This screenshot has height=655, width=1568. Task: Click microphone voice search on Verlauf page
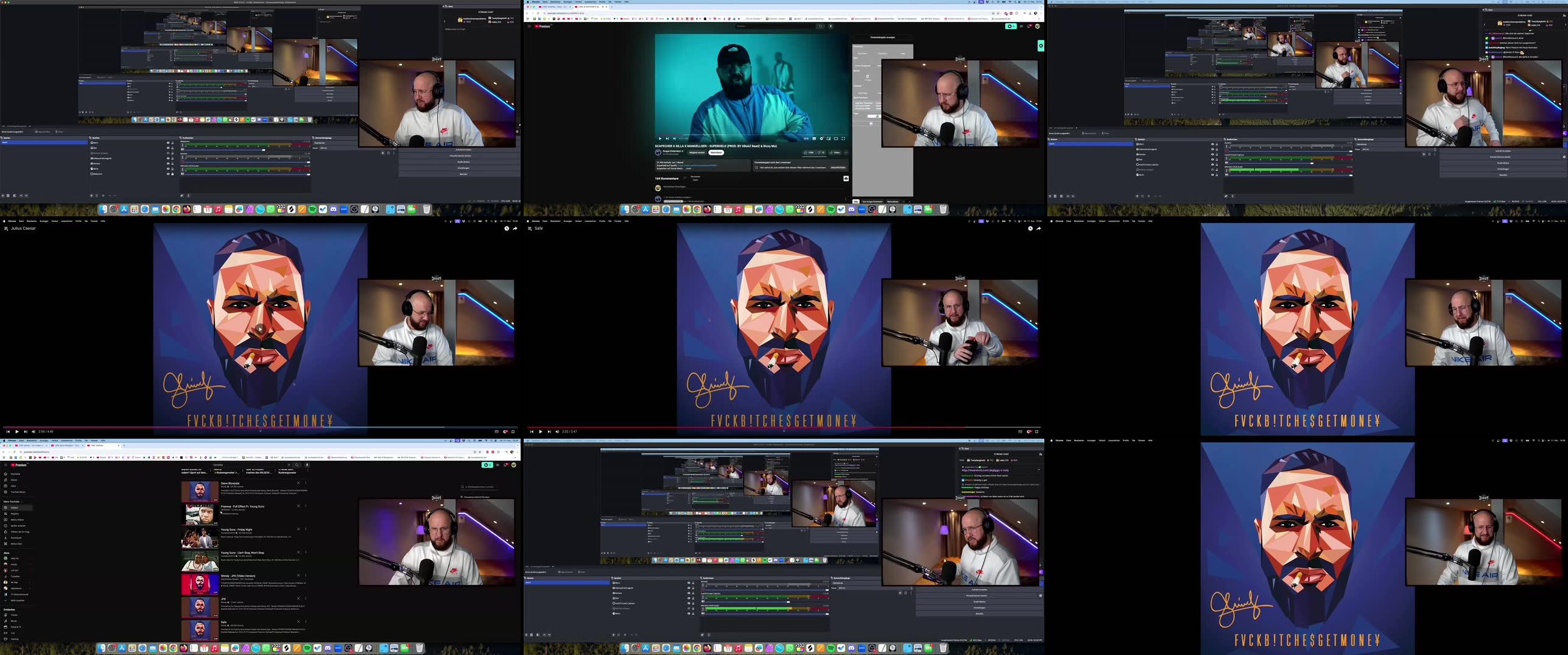pos(307,465)
